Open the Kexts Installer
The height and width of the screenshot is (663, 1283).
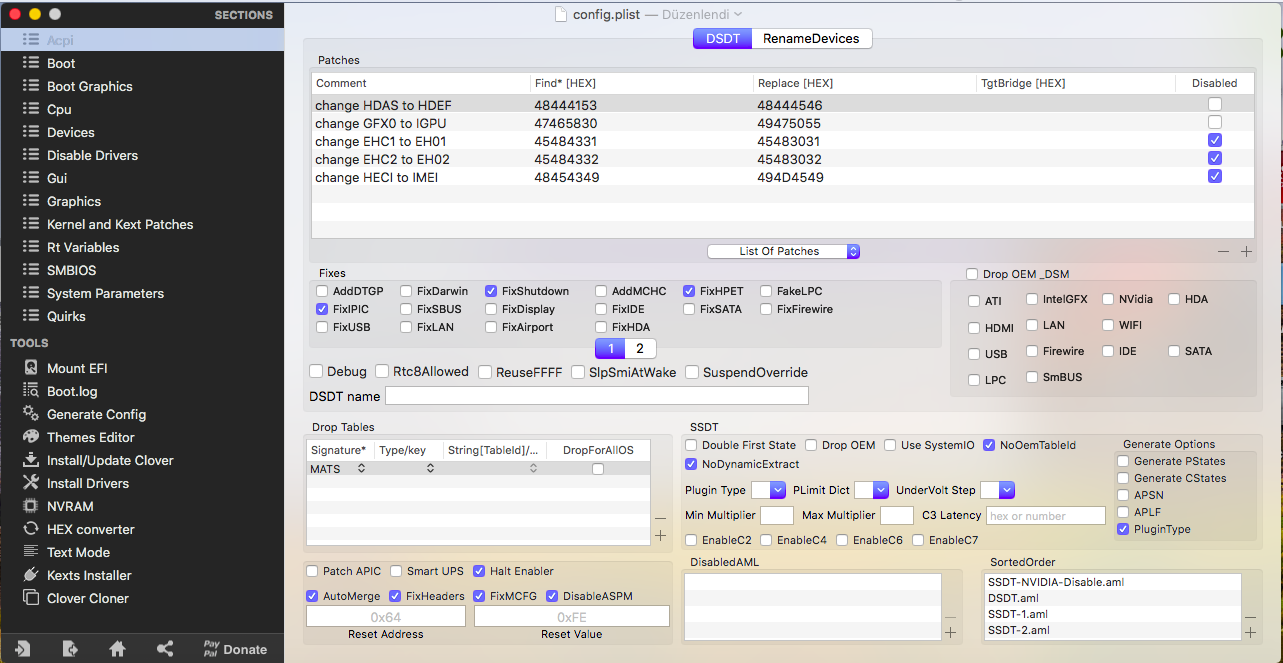click(89, 575)
